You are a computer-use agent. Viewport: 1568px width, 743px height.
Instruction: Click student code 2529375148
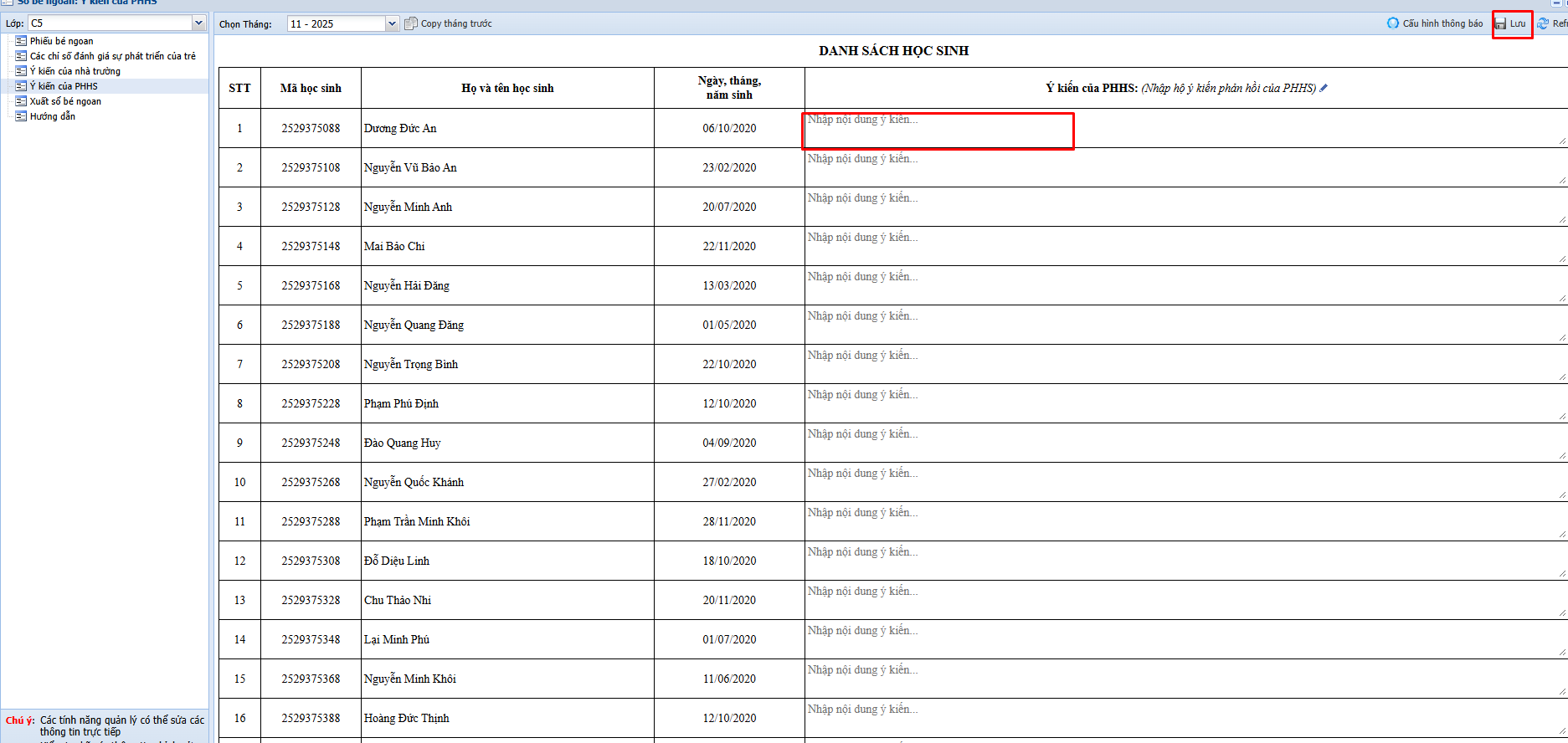311,246
